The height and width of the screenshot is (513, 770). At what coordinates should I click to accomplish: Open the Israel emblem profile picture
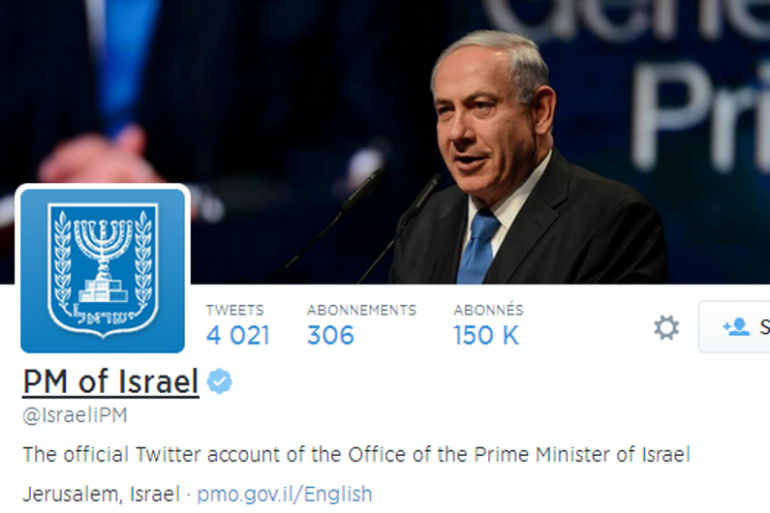point(103,270)
